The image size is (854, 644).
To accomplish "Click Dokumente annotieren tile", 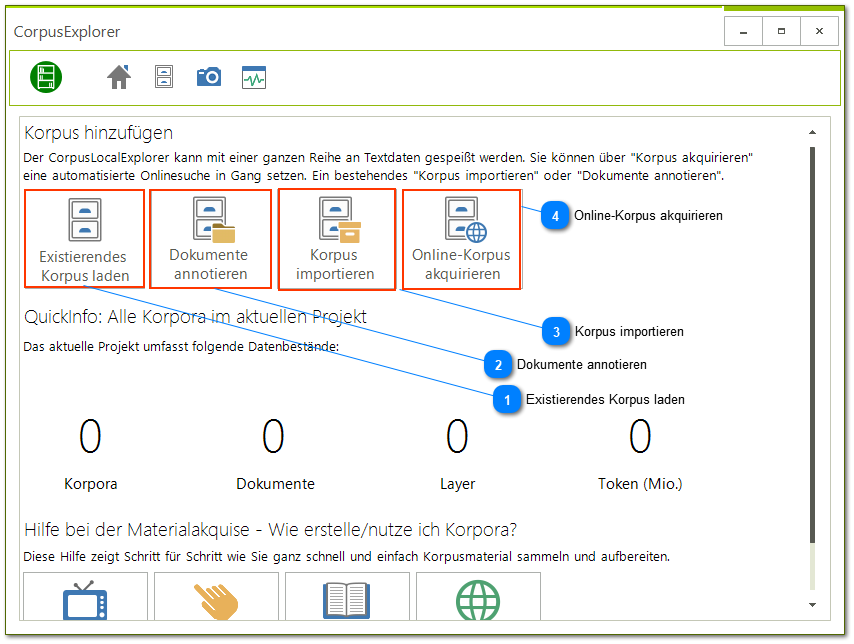I will click(x=210, y=239).
